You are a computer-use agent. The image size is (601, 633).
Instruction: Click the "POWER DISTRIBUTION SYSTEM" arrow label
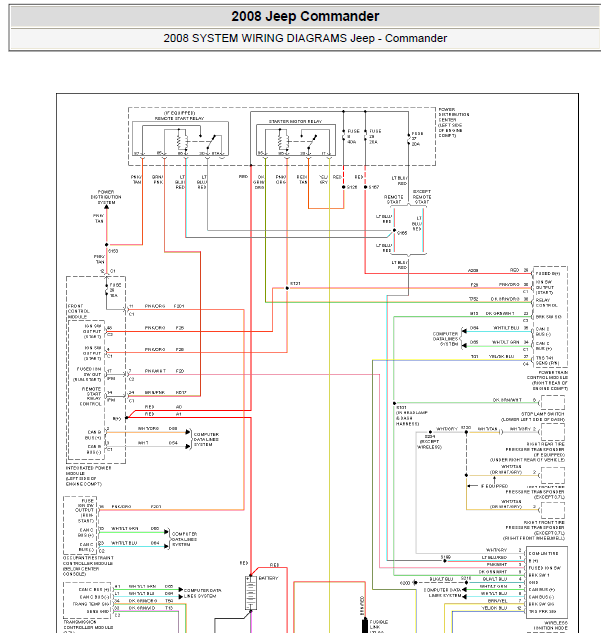[x=106, y=197]
